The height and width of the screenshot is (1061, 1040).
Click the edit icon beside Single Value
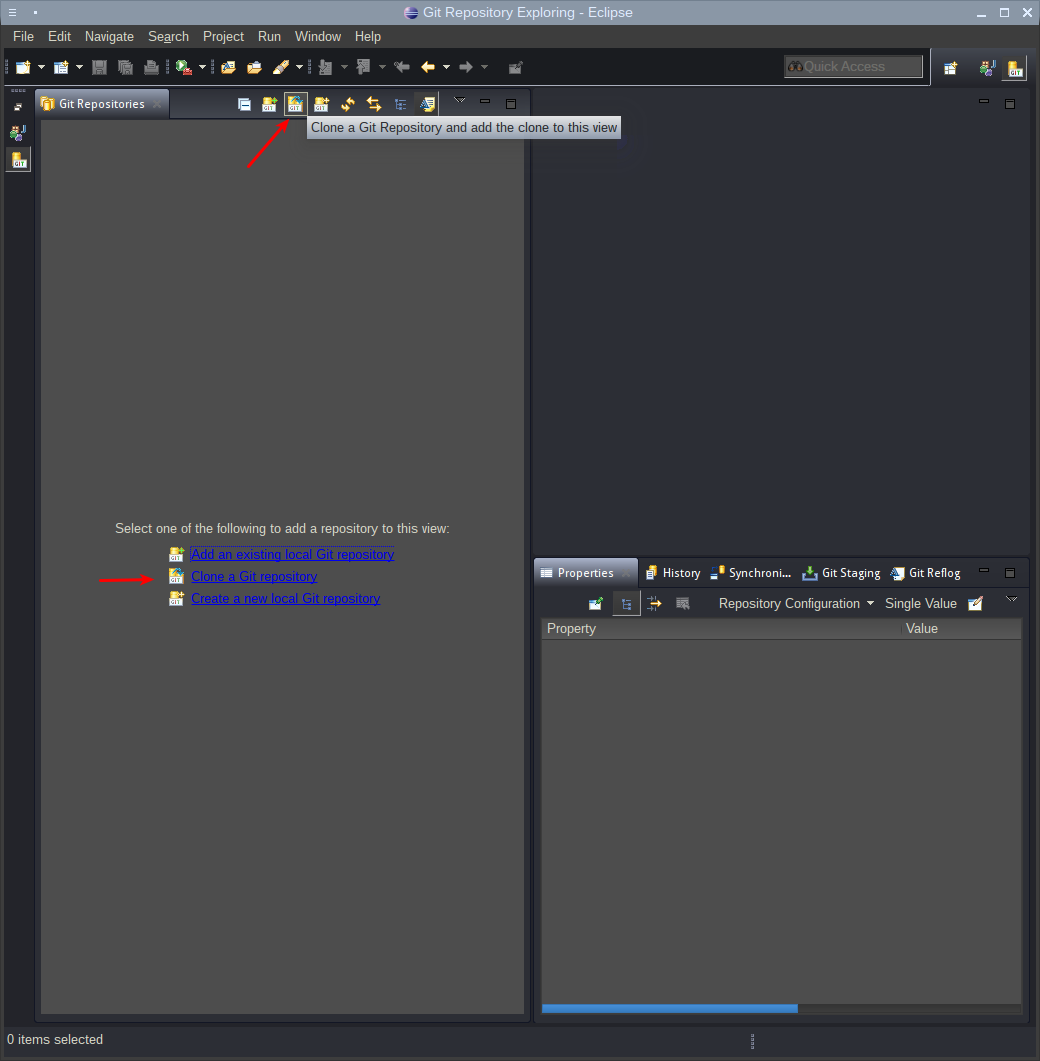(975, 604)
